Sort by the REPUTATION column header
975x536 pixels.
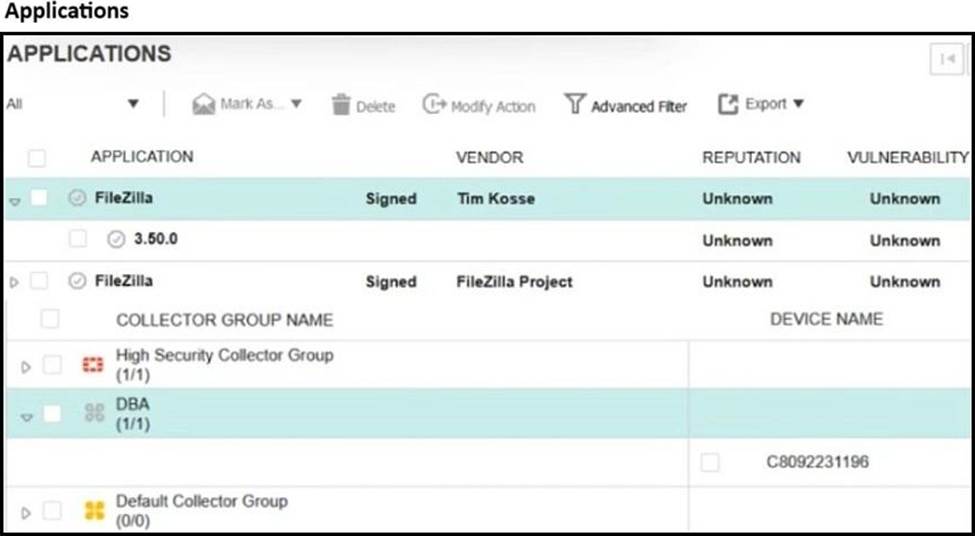tap(751, 157)
